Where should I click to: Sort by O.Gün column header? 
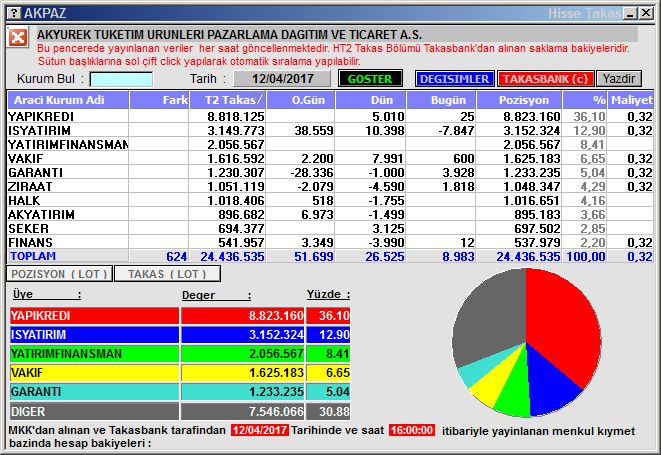[301, 100]
